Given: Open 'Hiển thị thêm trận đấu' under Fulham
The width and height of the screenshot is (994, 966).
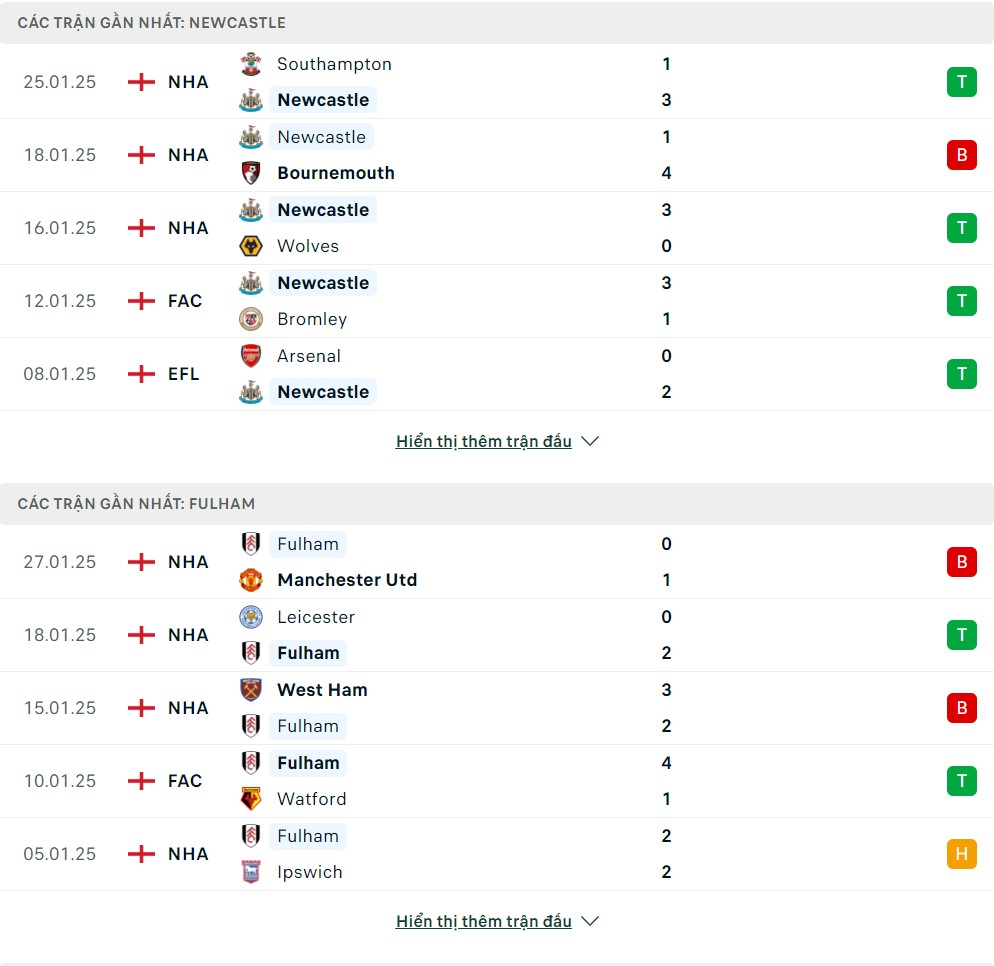Looking at the screenshot, I should click(484, 921).
